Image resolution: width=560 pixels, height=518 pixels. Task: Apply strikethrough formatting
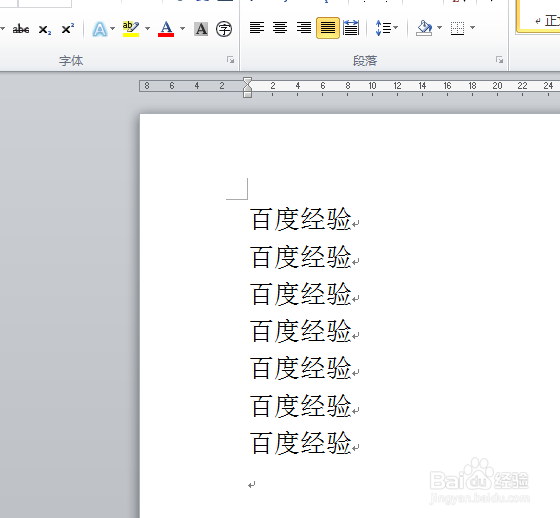(21, 29)
